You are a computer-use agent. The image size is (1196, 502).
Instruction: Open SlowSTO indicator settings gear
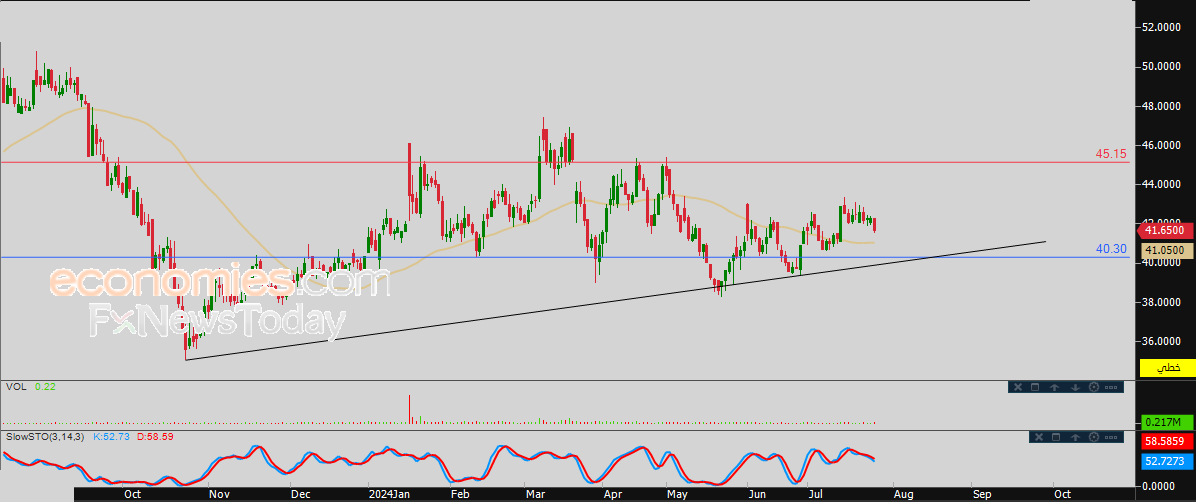click(1094, 437)
